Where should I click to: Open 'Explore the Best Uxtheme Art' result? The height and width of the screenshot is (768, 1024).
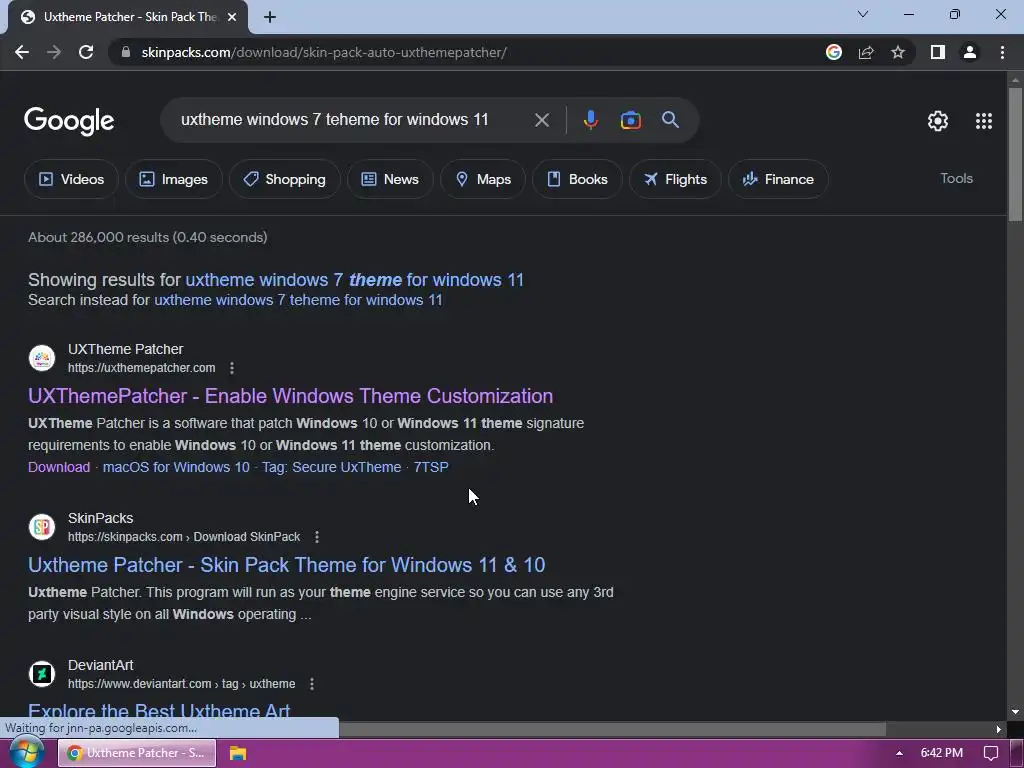[x=159, y=710]
